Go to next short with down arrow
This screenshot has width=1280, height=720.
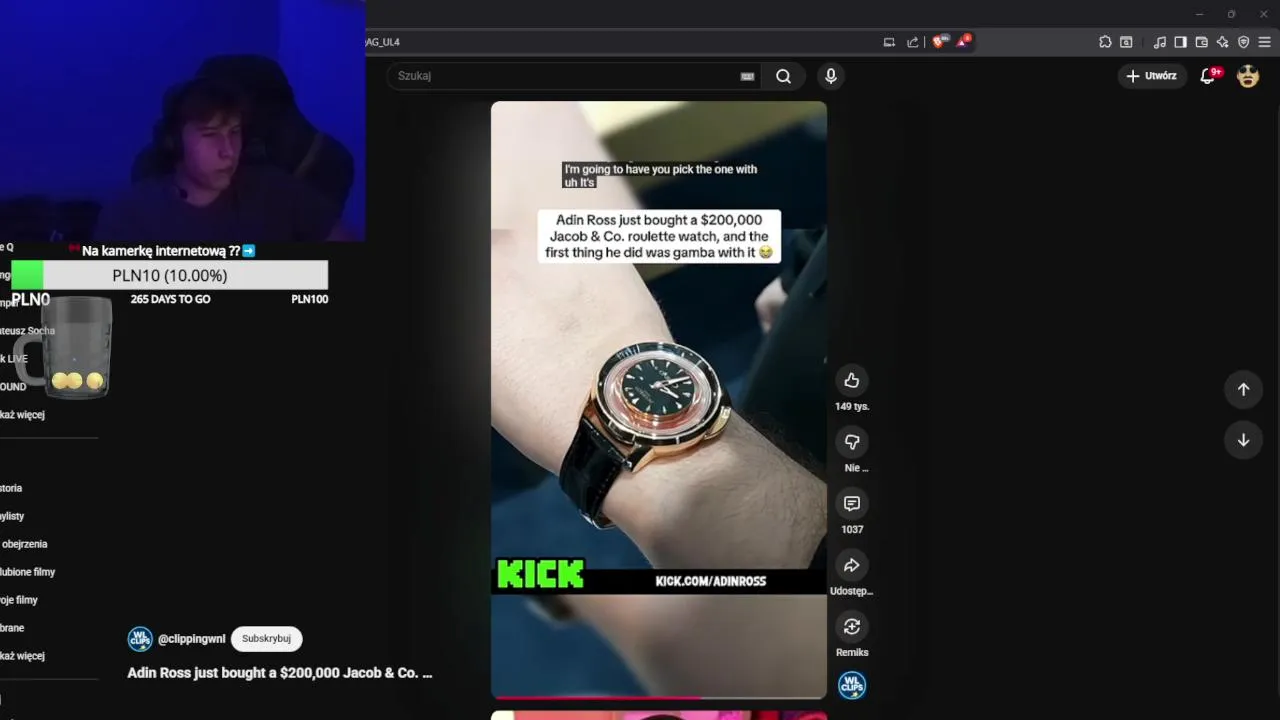(x=1243, y=440)
